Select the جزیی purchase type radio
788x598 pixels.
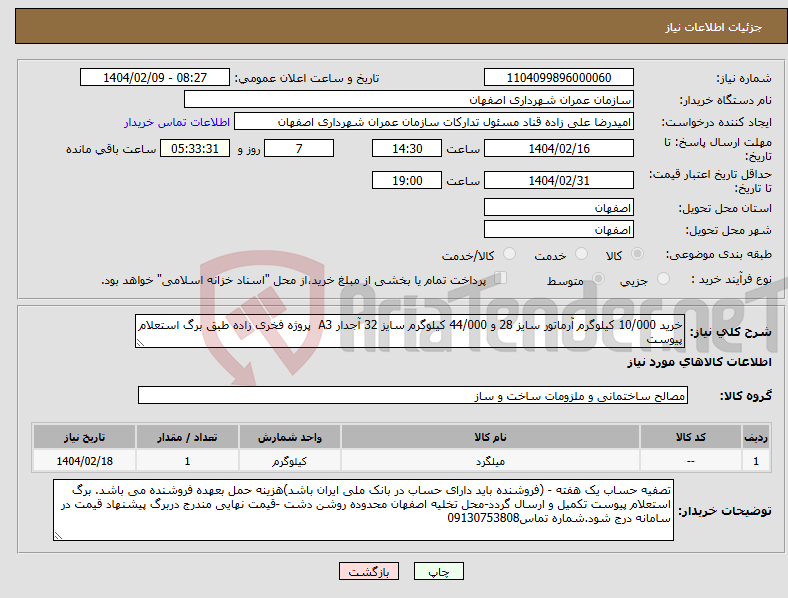coord(663,278)
